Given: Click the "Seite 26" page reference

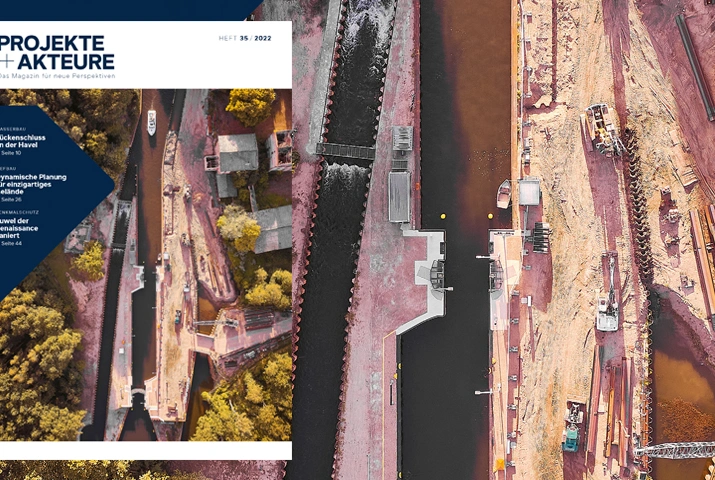Looking at the screenshot, I should coord(11,200).
